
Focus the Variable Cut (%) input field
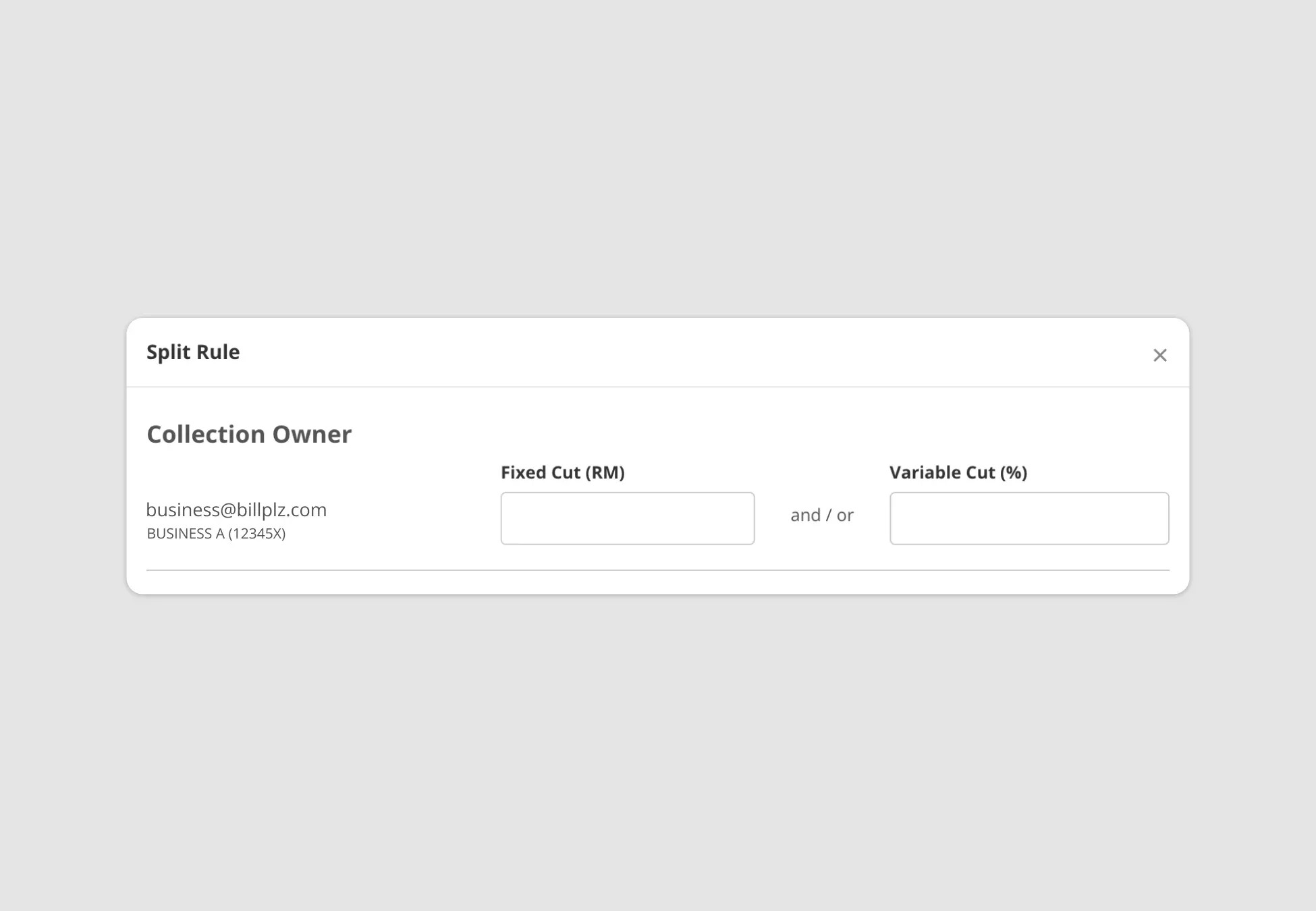[x=1029, y=518]
